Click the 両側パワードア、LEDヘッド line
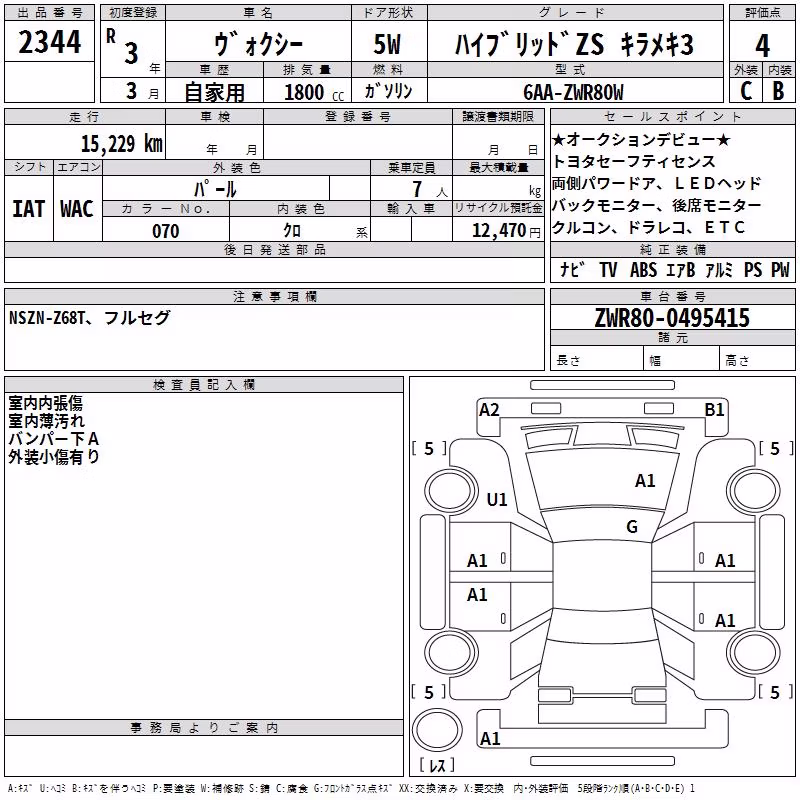Viewport: 800px width, 800px height. [x=657, y=183]
